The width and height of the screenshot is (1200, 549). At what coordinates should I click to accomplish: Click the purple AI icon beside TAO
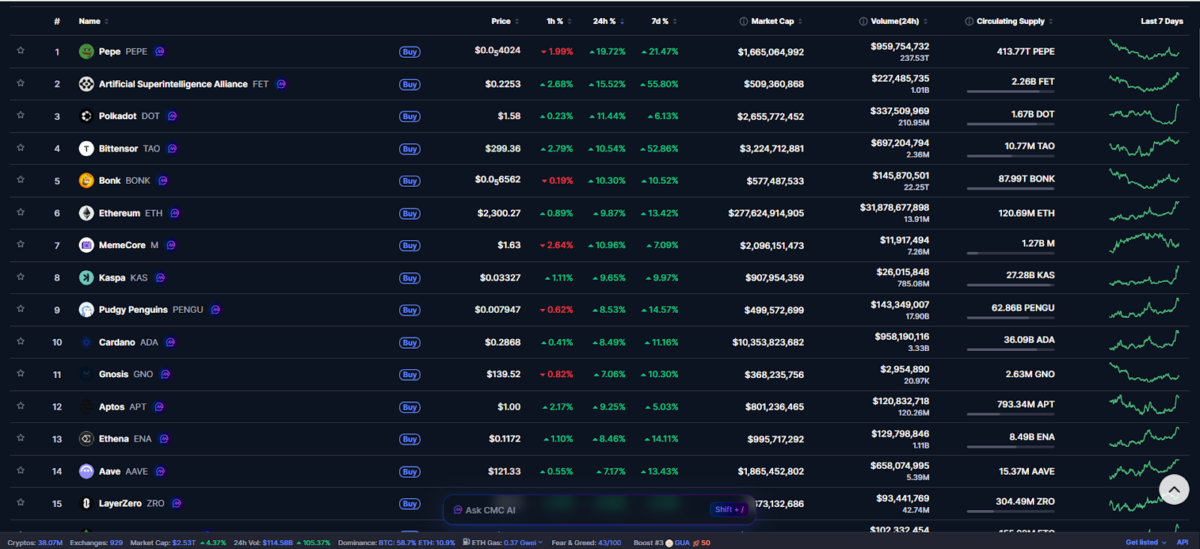172,148
